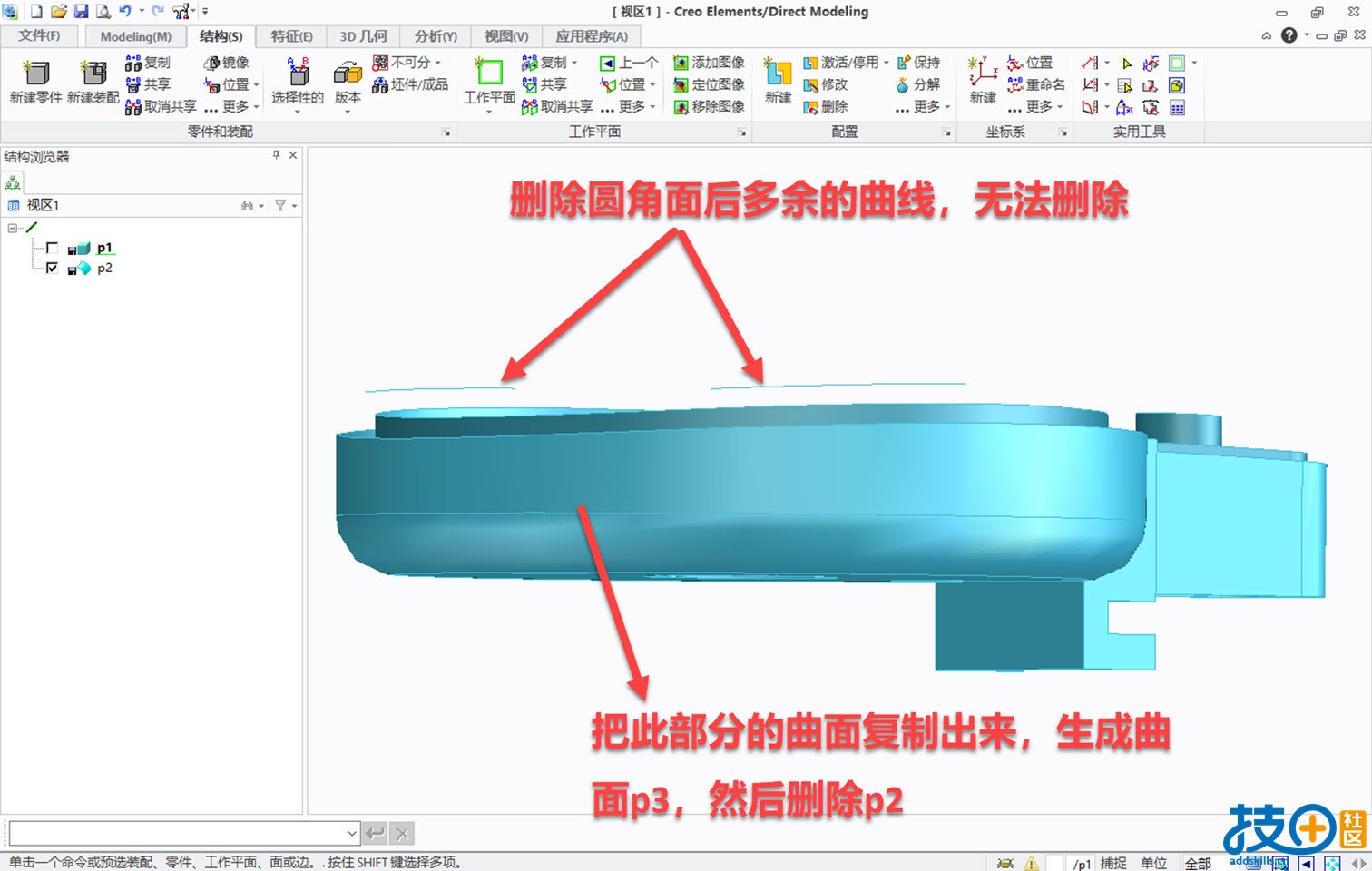Toggle the checkbox for part p1
The image size is (1372, 871).
pyautogui.click(x=52, y=248)
